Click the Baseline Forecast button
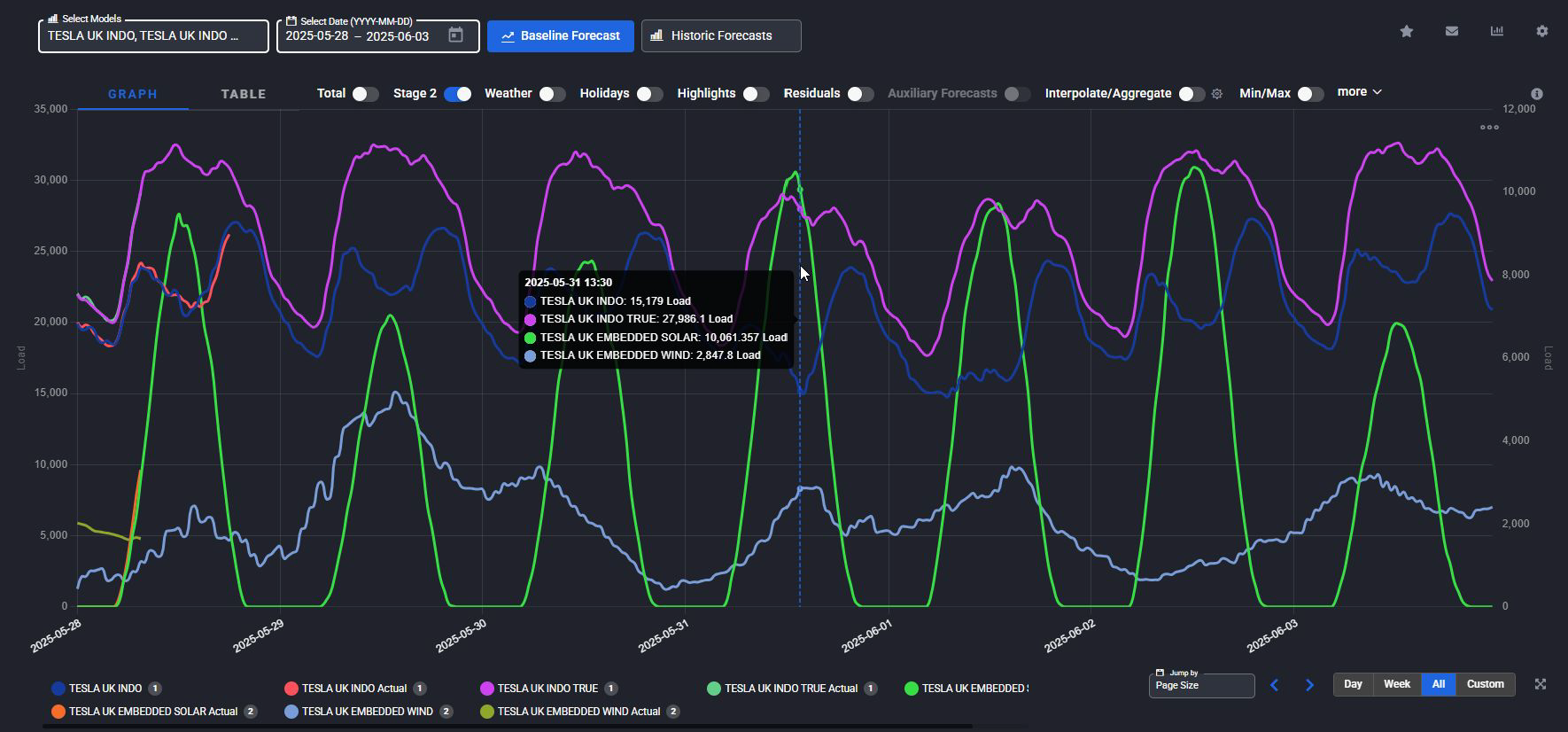Image resolution: width=1568 pixels, height=732 pixels. [561, 36]
